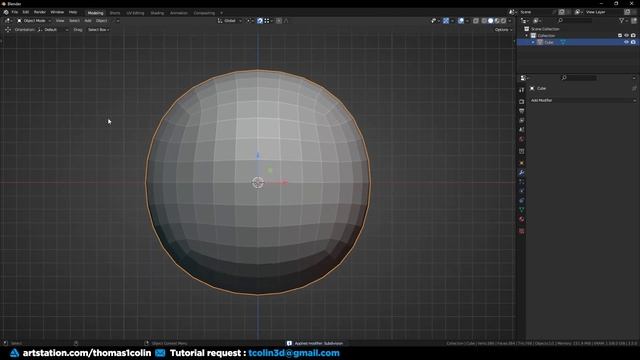The image size is (640, 360).
Task: Open the Global transform orientation dropdown
Action: pos(230,20)
